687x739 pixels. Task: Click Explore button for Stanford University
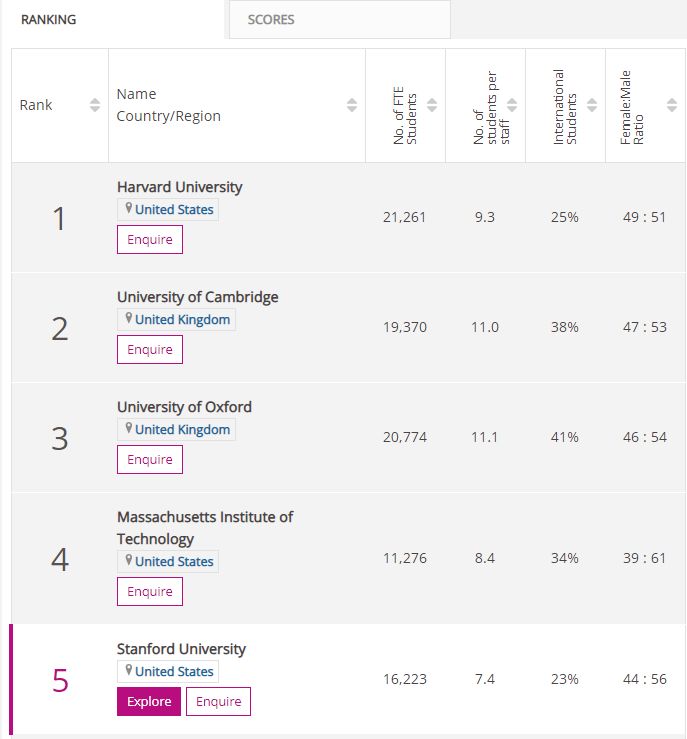click(x=149, y=702)
